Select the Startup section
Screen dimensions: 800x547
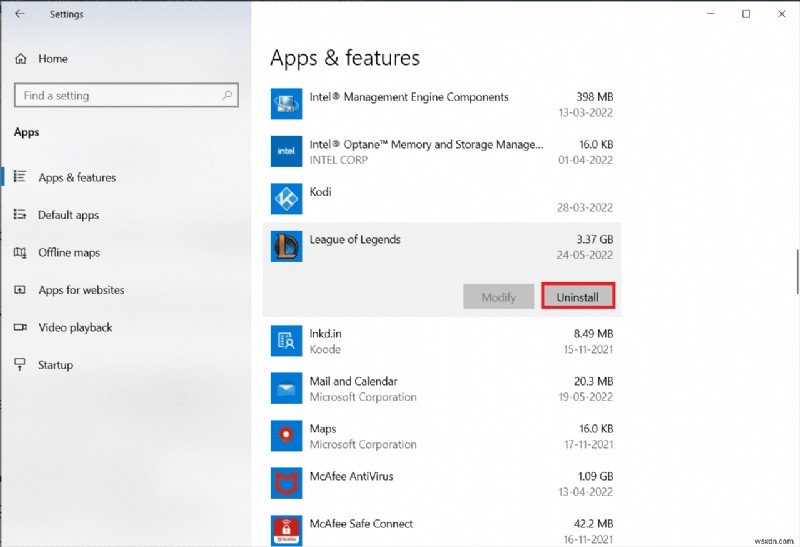pos(55,365)
